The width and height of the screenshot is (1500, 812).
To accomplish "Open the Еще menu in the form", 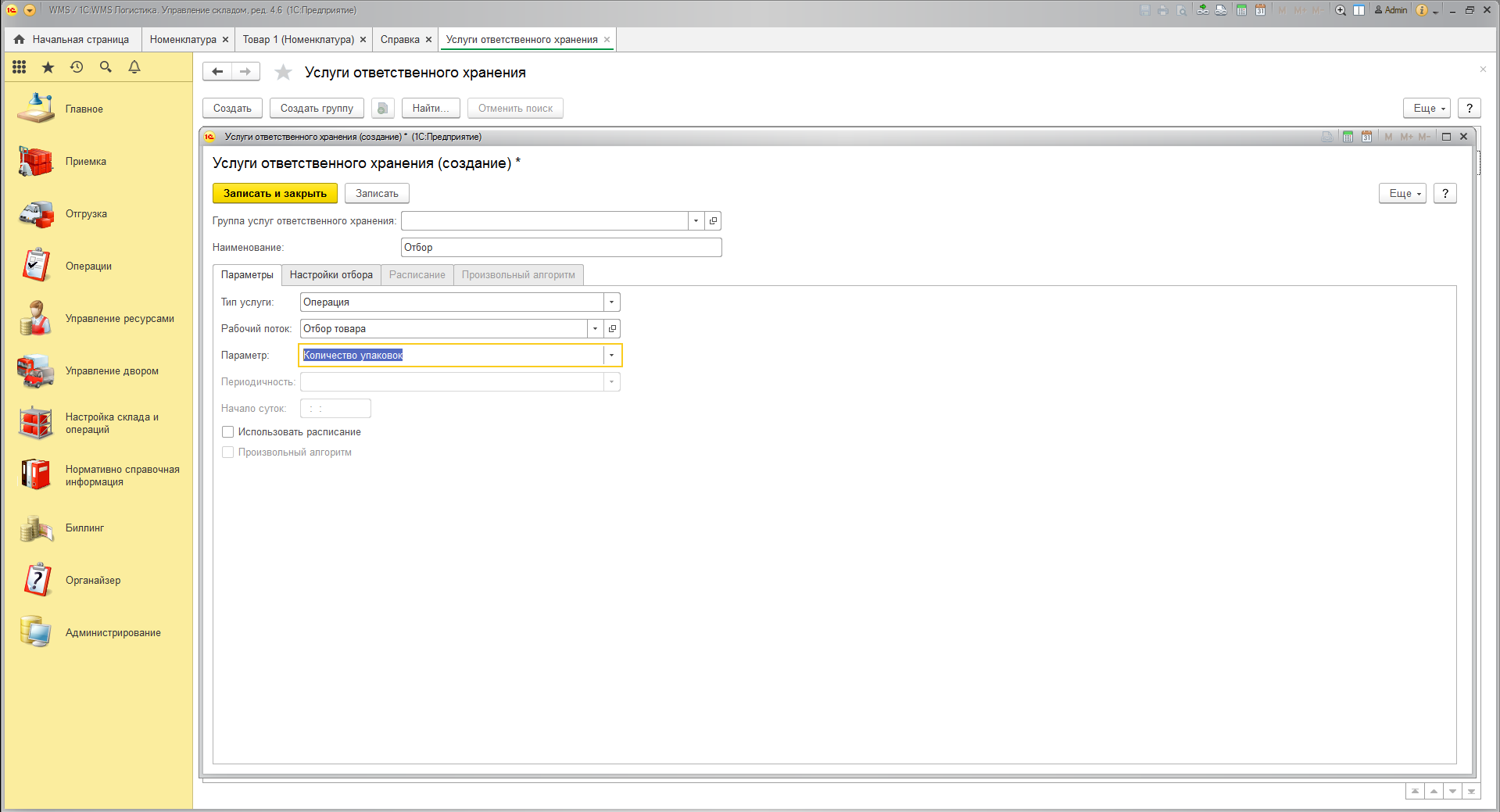I will (1402, 193).
